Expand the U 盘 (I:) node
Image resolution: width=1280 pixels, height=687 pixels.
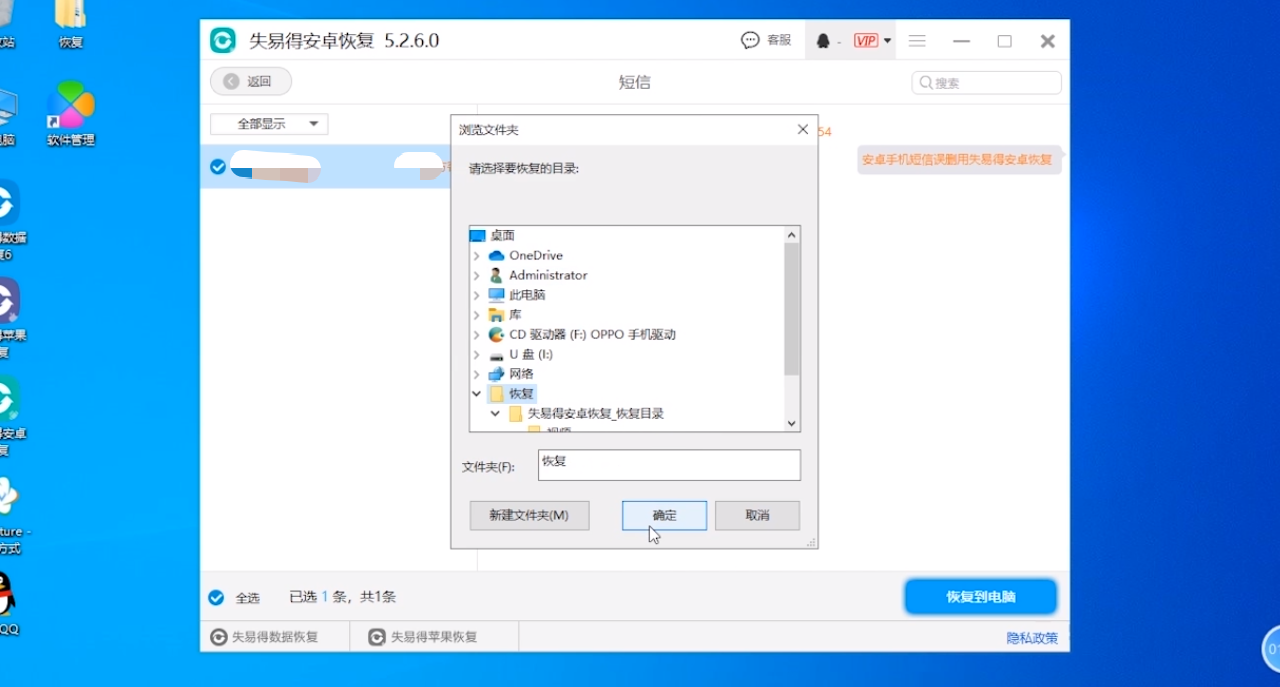point(476,354)
